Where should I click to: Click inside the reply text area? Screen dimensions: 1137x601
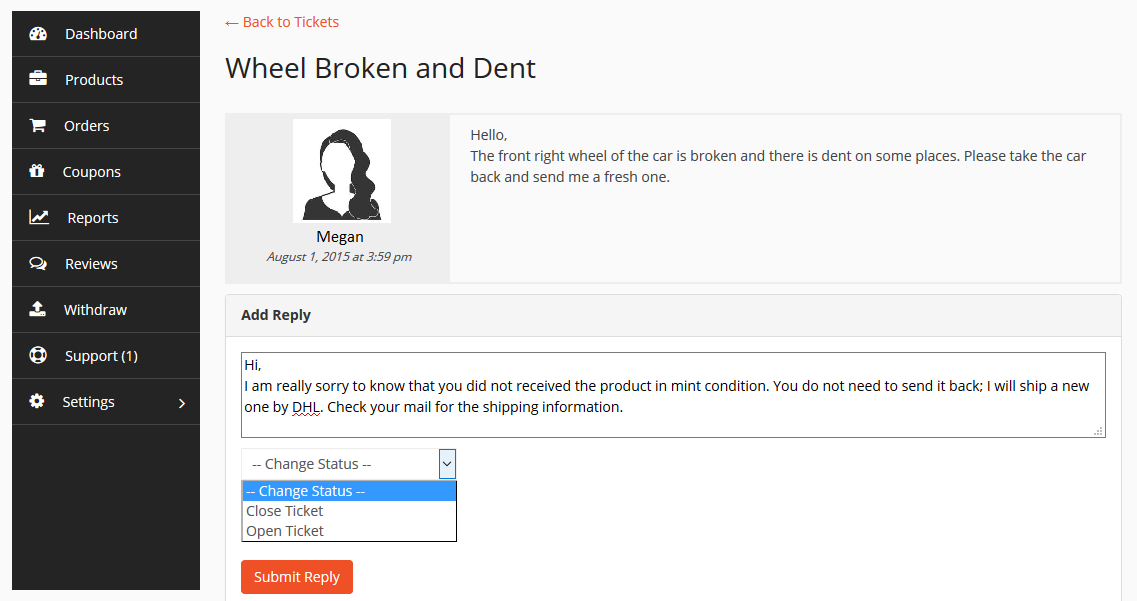point(673,395)
